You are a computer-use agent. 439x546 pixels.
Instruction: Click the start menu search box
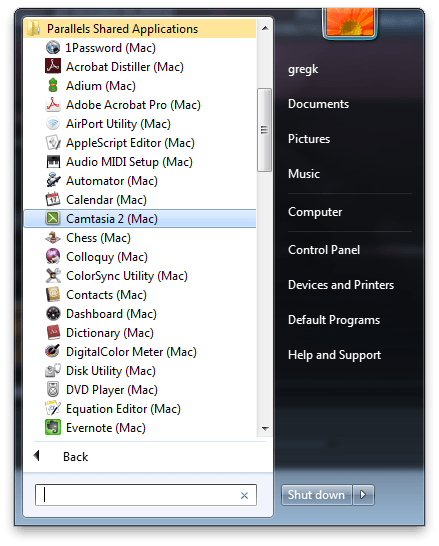pyautogui.click(x=146, y=495)
